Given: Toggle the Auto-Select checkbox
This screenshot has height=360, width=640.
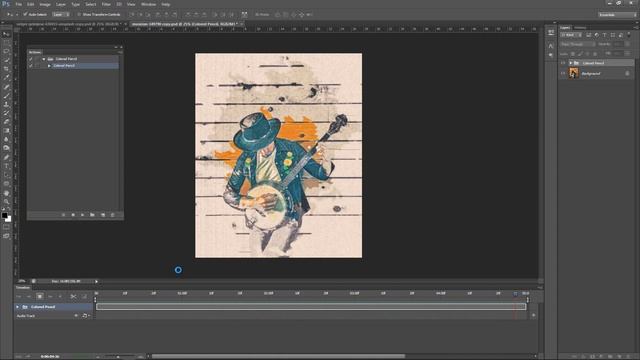Looking at the screenshot, I should click(25, 14).
